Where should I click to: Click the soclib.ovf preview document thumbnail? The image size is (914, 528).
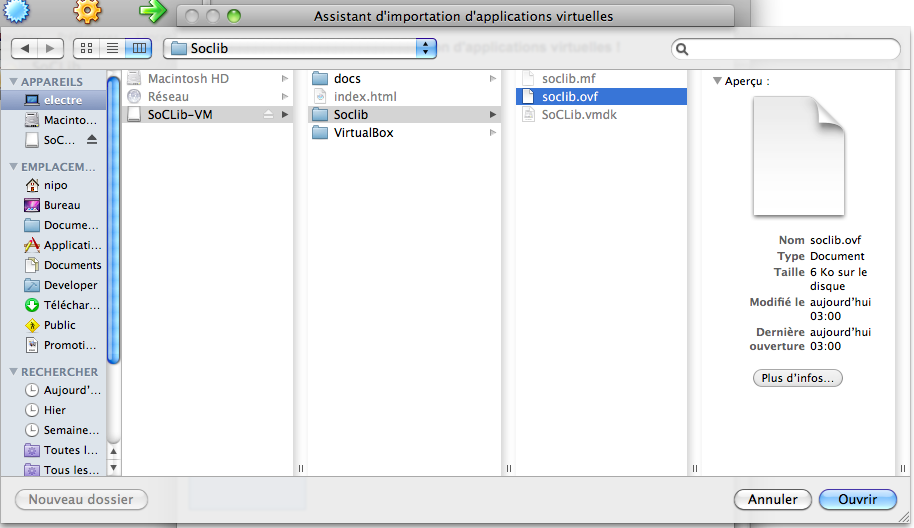tap(799, 156)
